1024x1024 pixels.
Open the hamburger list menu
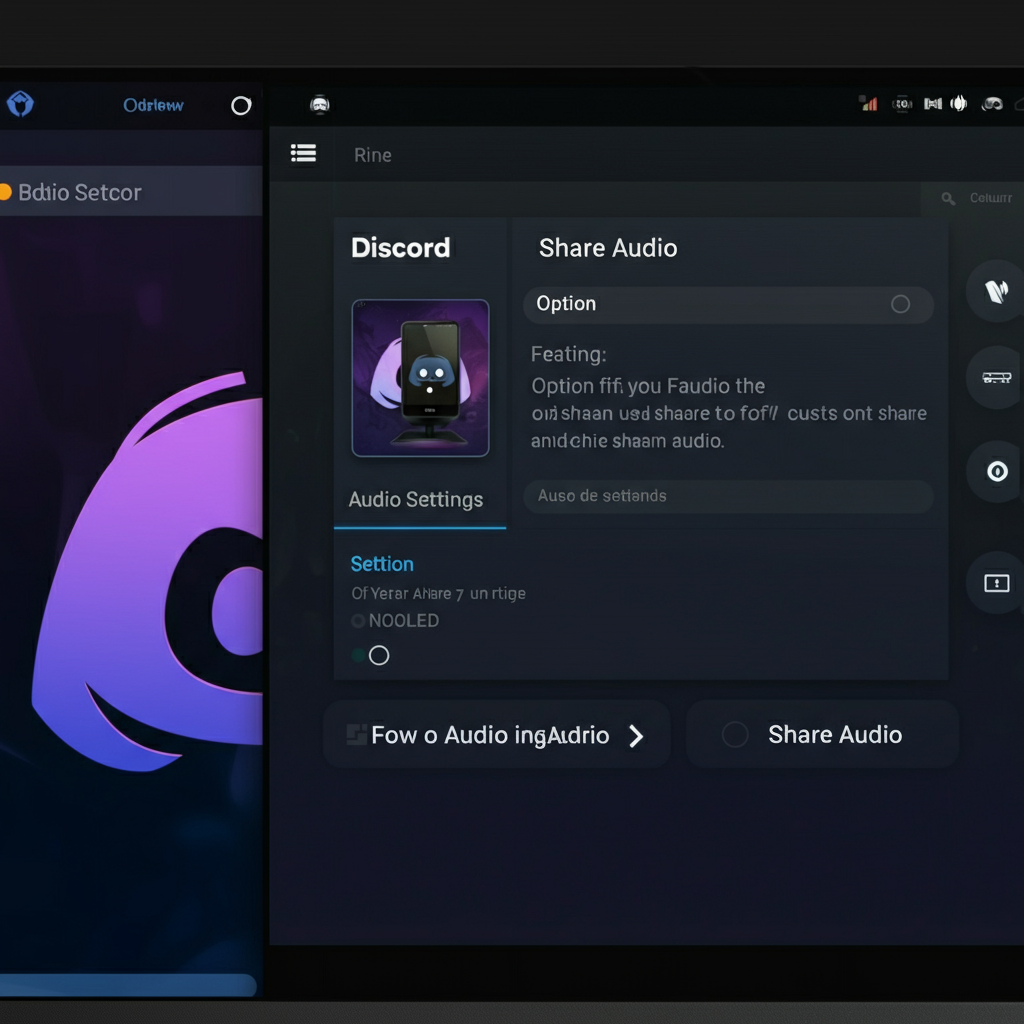pyautogui.click(x=304, y=153)
